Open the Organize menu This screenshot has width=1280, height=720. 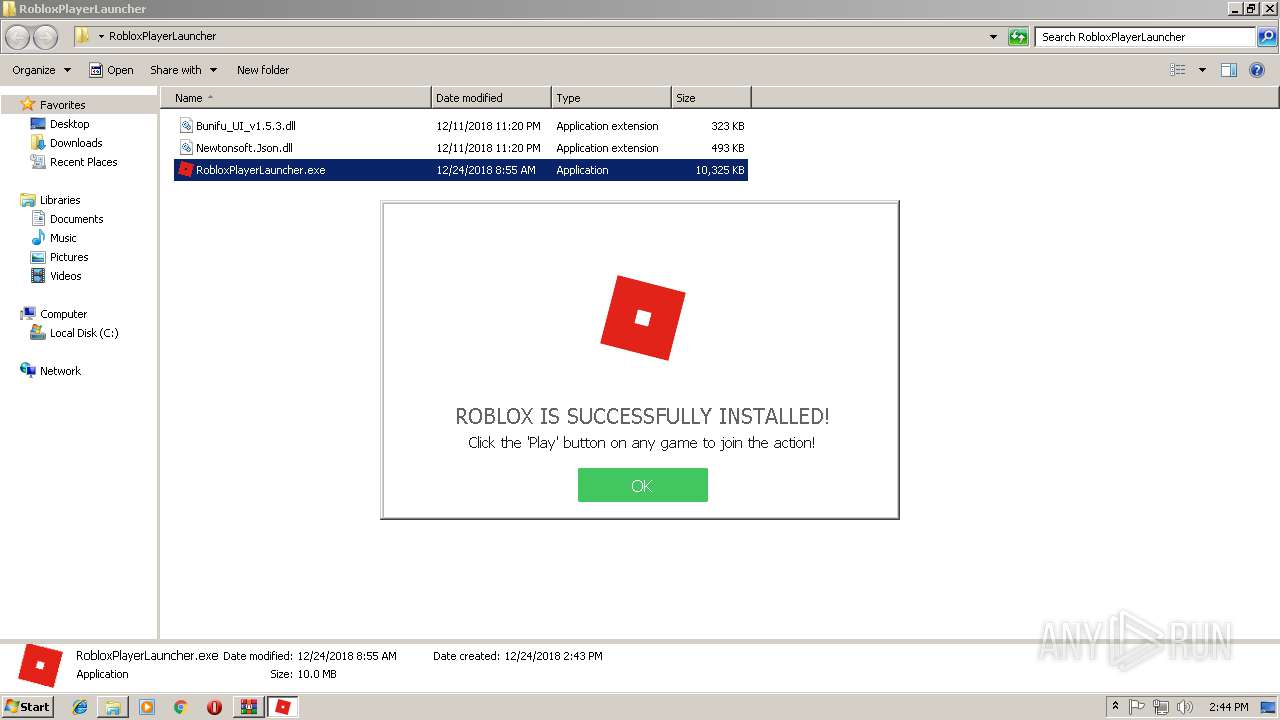41,70
